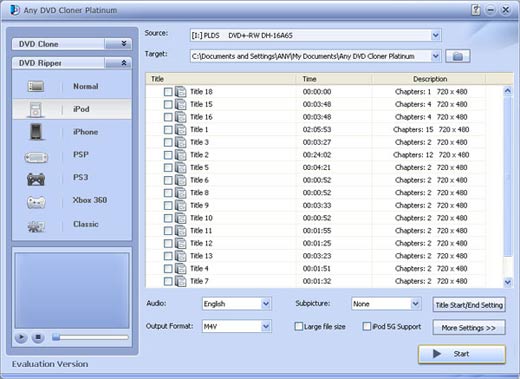This screenshot has height=379, width=520.
Task: Sort list by Time column header
Action: point(334,79)
